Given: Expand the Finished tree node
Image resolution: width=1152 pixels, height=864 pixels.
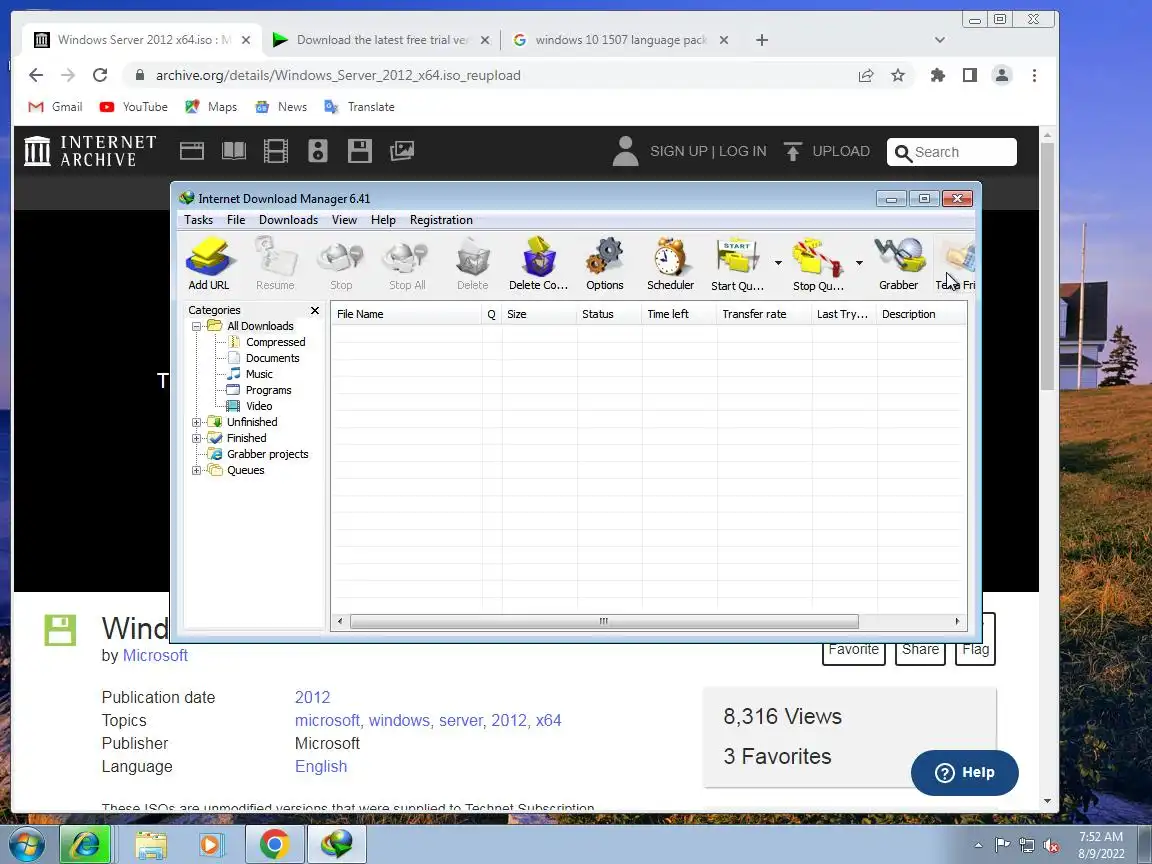Looking at the screenshot, I should coord(196,439).
